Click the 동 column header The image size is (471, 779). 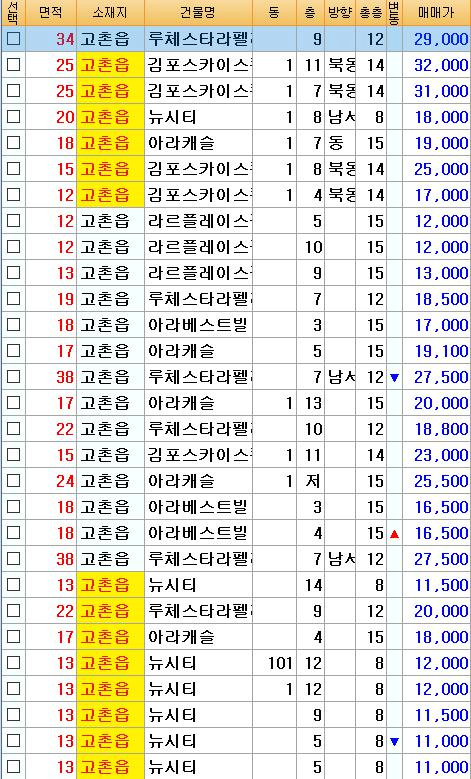coord(274,13)
